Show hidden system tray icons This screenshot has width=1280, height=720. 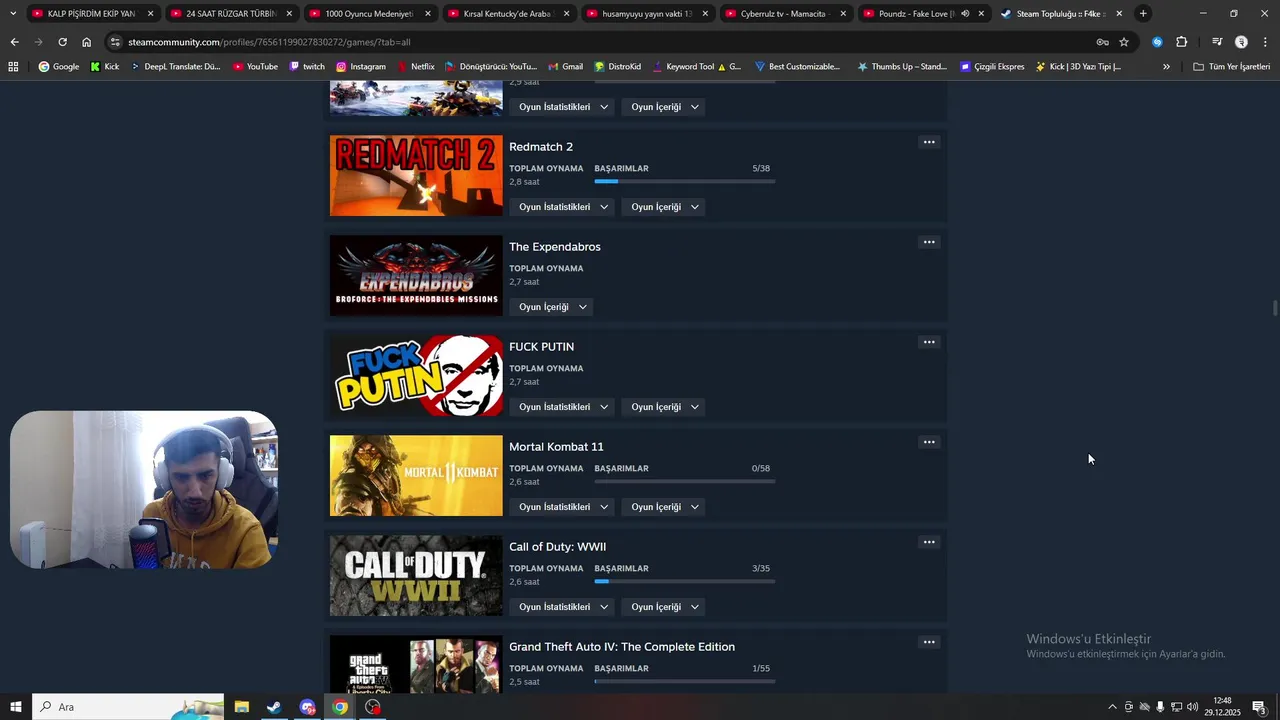coord(1112,707)
